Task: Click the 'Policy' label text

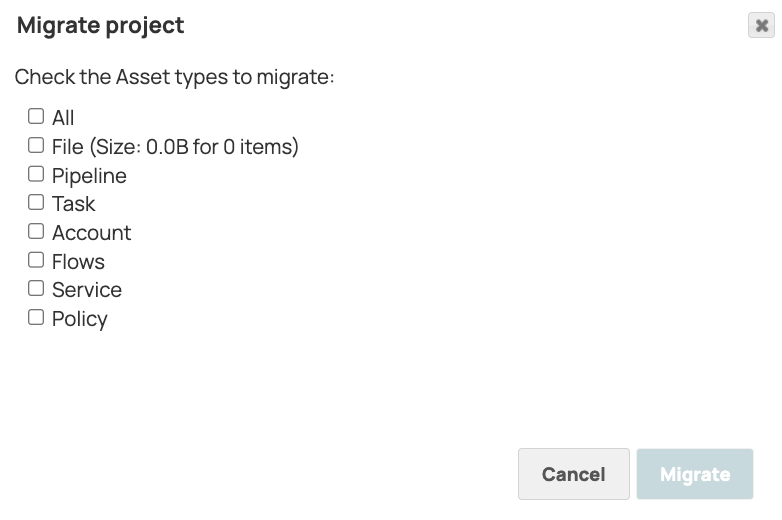Action: coord(79,319)
